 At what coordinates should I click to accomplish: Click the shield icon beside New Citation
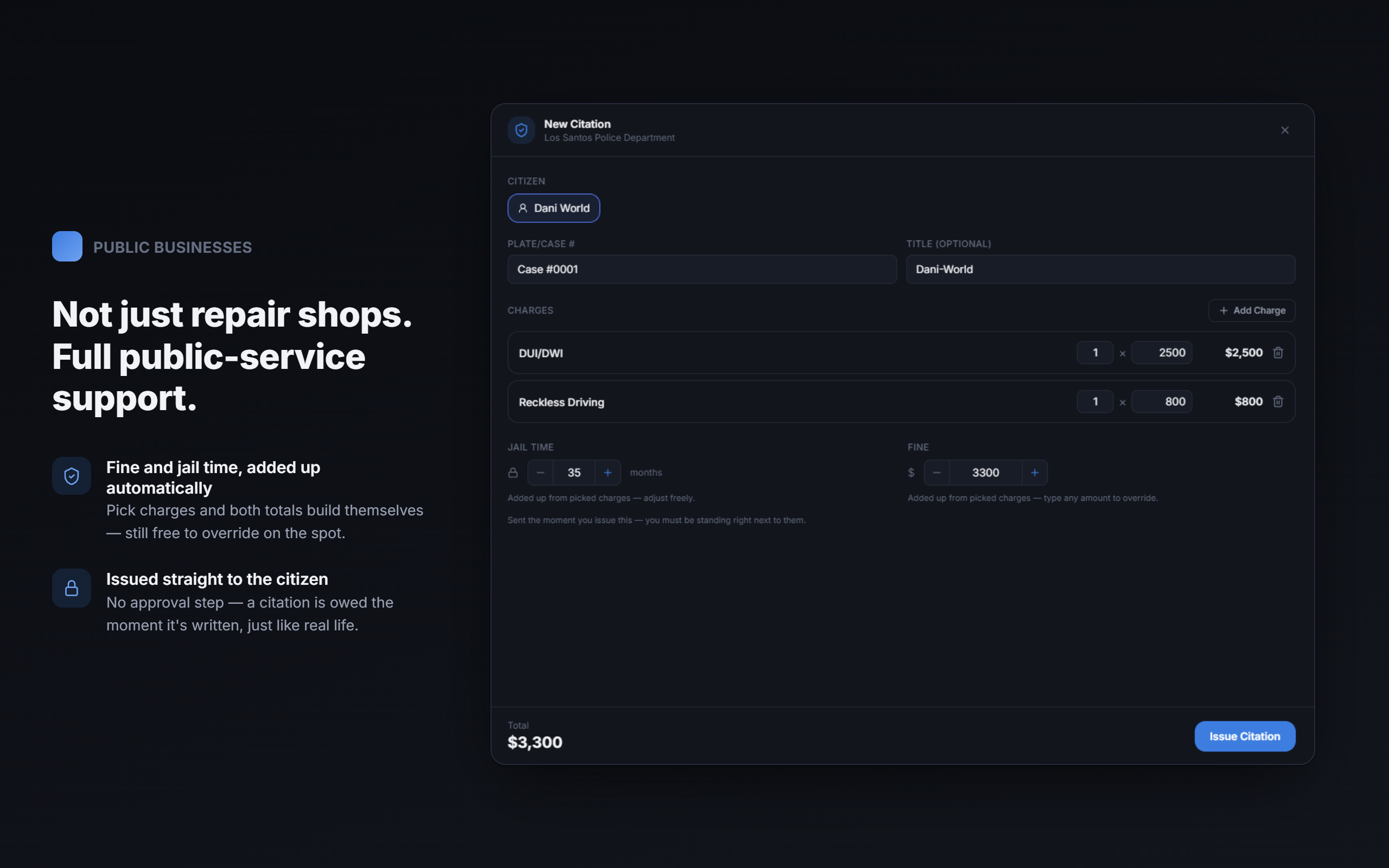tap(521, 130)
